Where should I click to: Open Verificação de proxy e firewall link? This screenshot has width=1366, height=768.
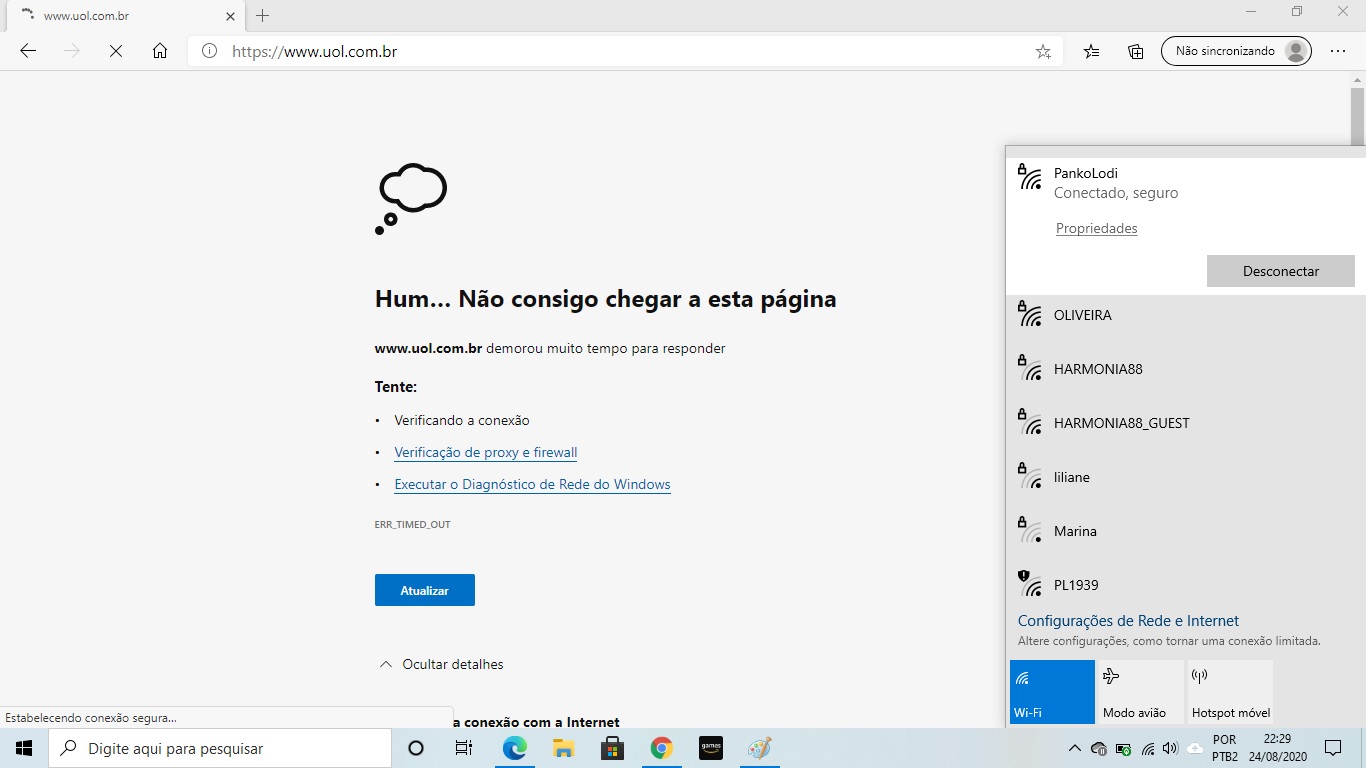486,452
